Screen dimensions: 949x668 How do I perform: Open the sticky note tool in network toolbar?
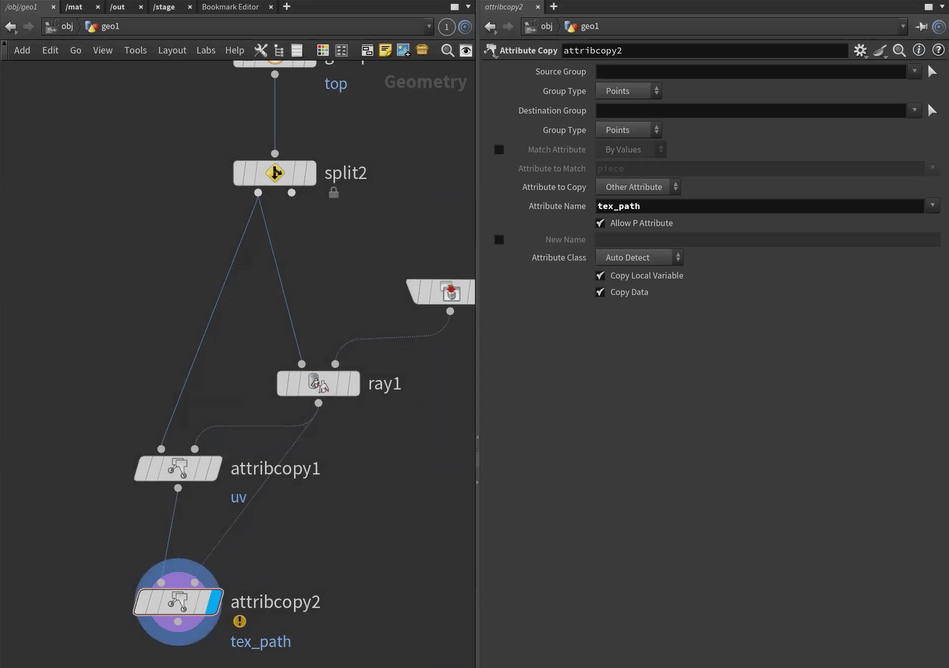coord(385,50)
